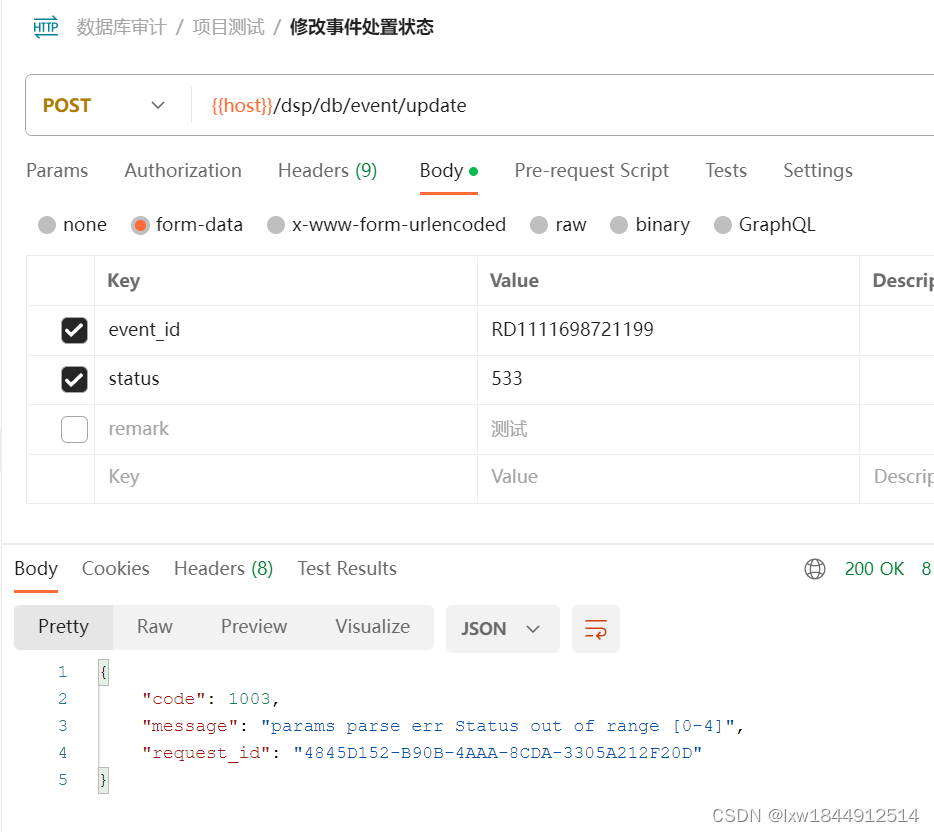The image size is (934, 832).
Task: Uncheck the event_id parameter checkbox
Action: (x=74, y=331)
